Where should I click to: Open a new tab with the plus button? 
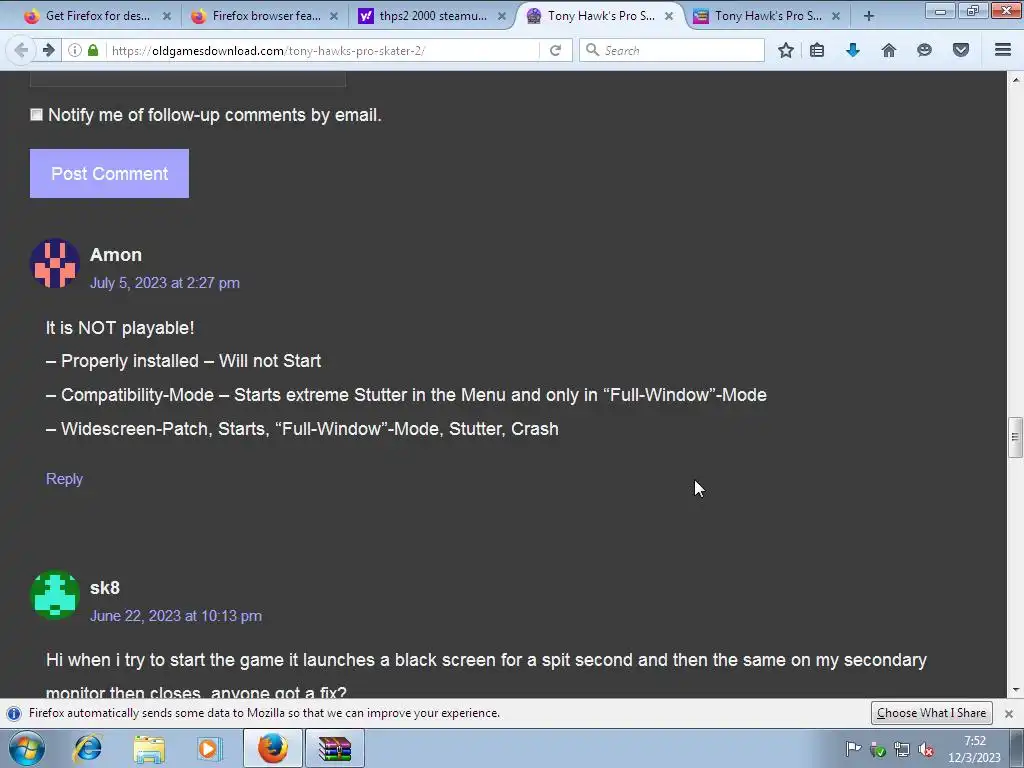869,16
